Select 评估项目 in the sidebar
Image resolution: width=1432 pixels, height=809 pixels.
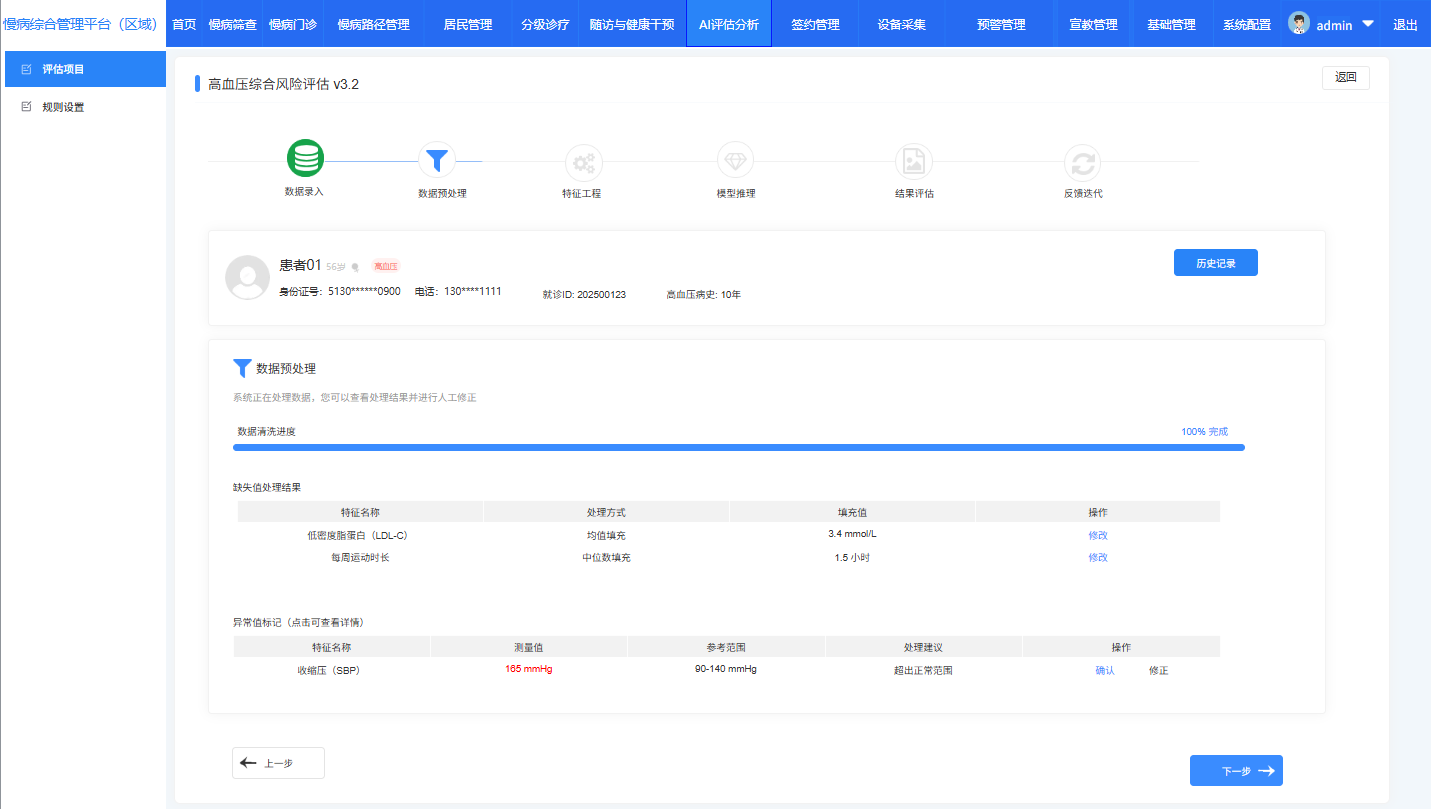coord(63,70)
